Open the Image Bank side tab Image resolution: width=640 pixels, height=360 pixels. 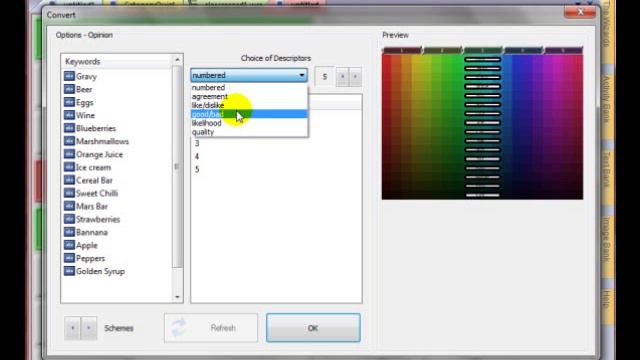[x=607, y=239]
